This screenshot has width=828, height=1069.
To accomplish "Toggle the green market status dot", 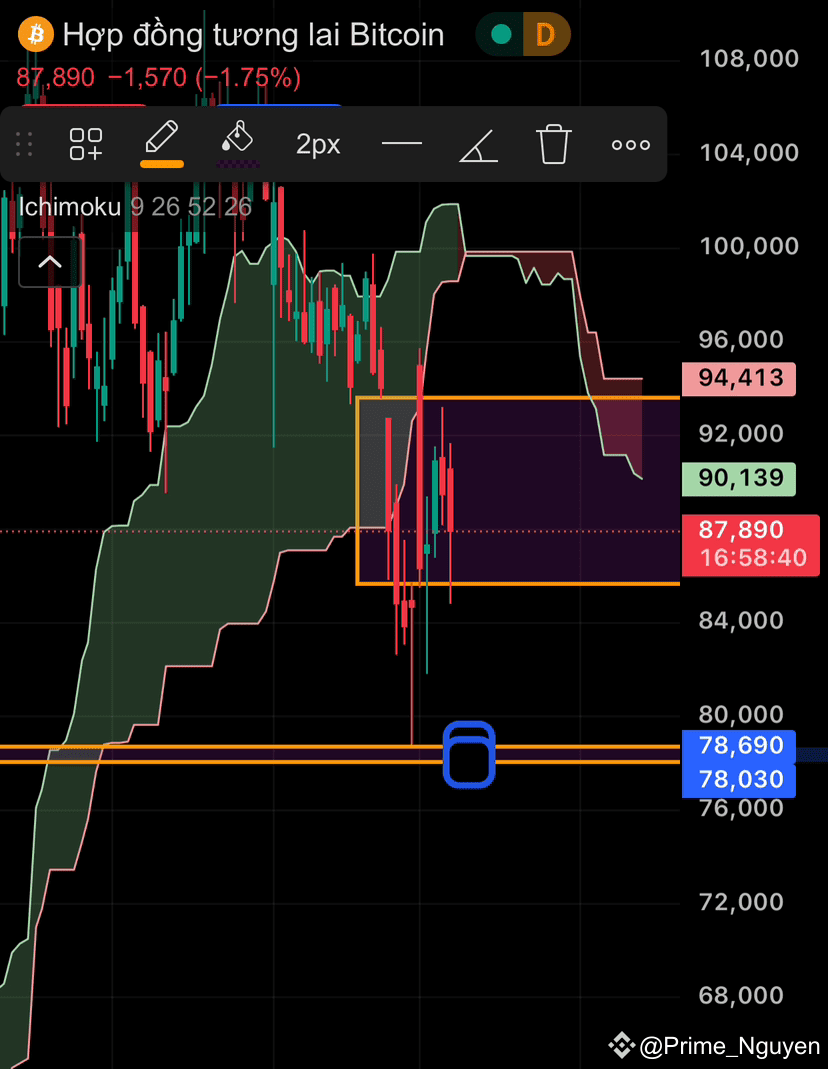I will (x=502, y=34).
